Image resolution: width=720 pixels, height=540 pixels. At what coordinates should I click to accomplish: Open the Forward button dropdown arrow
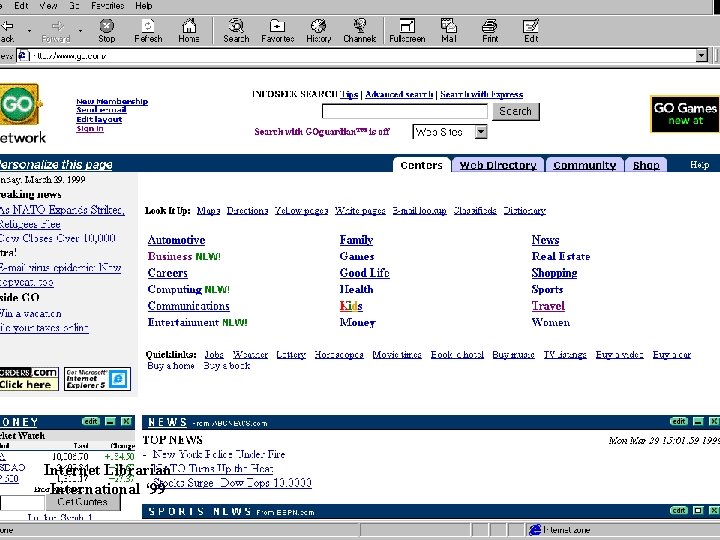(x=80, y=31)
